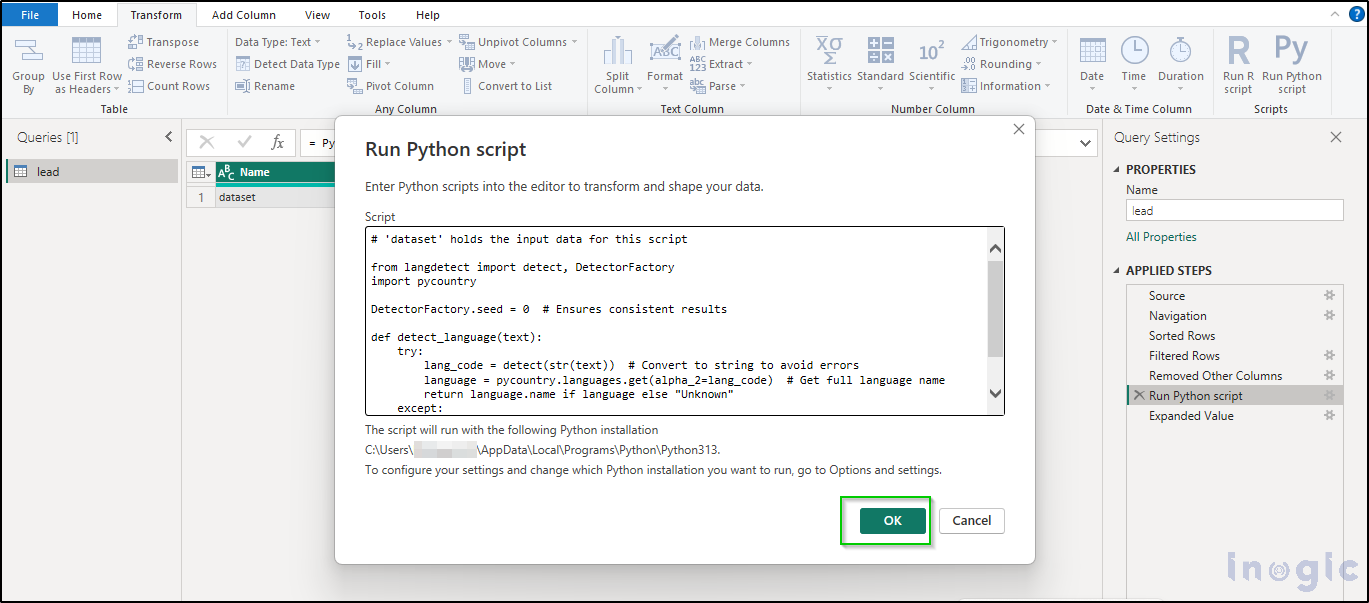The width and height of the screenshot is (1369, 603).
Task: Transpose the table
Action: pos(163,42)
